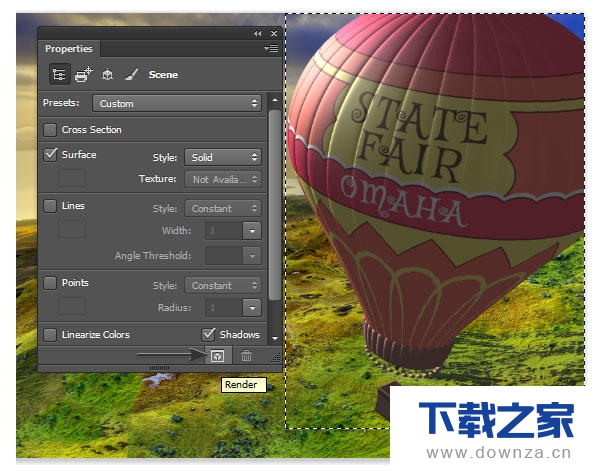Click the Points Radius value field
This screenshot has height=471, width=600.
click(x=224, y=308)
